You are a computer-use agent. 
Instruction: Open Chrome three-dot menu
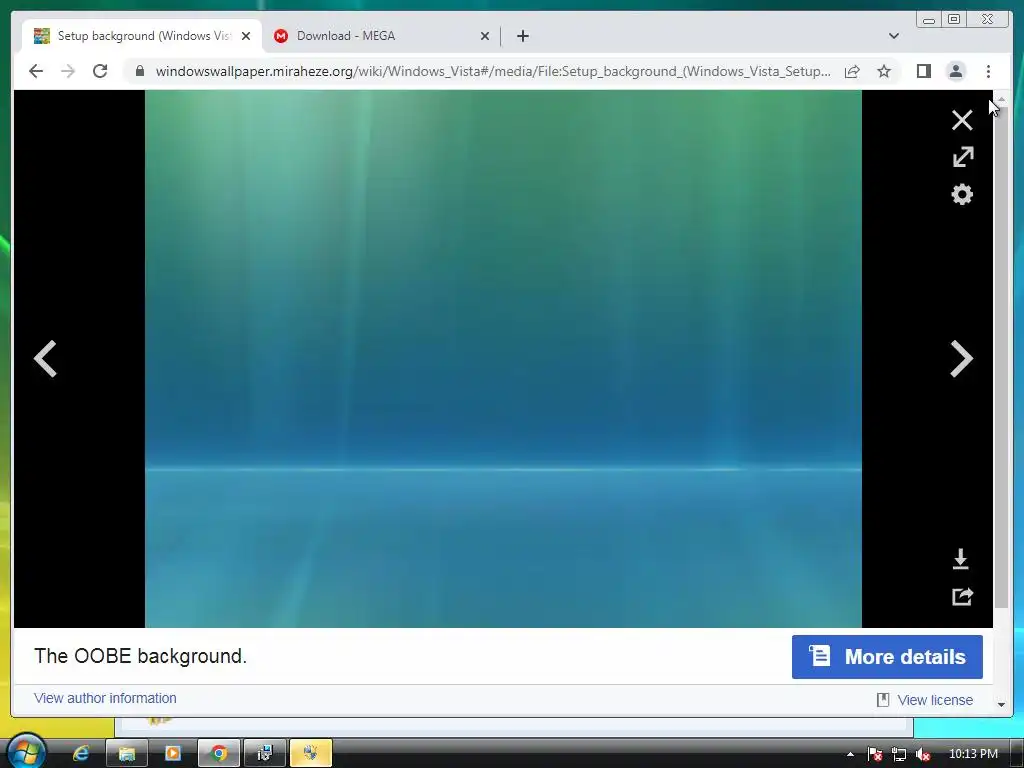pyautogui.click(x=988, y=71)
